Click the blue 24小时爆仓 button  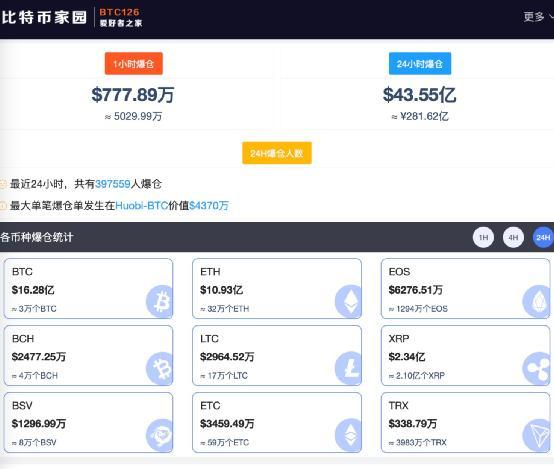click(420, 64)
